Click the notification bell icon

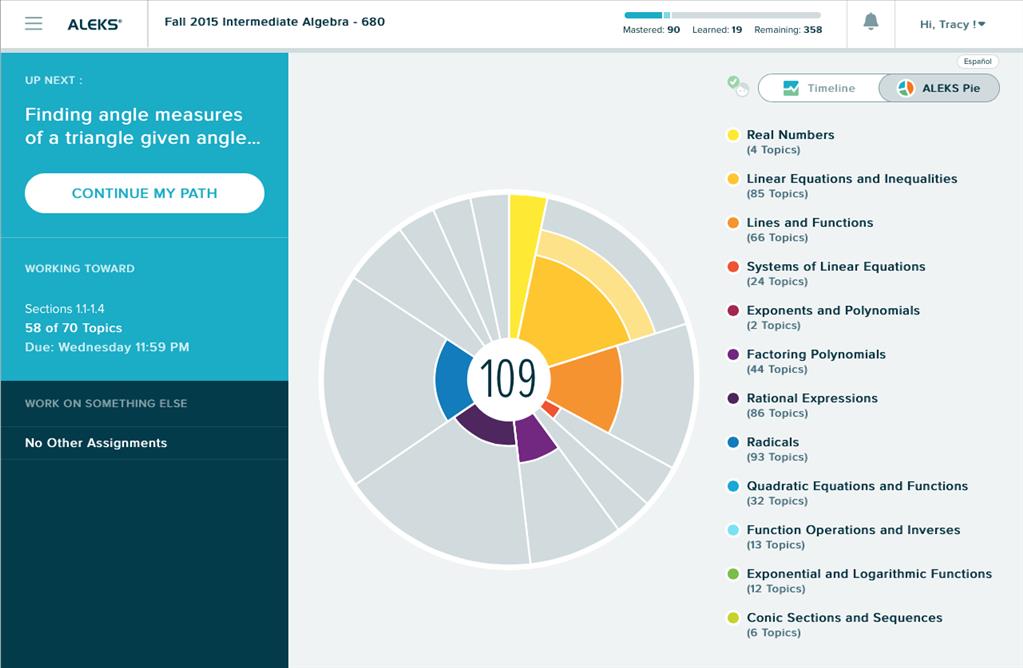[x=871, y=22]
